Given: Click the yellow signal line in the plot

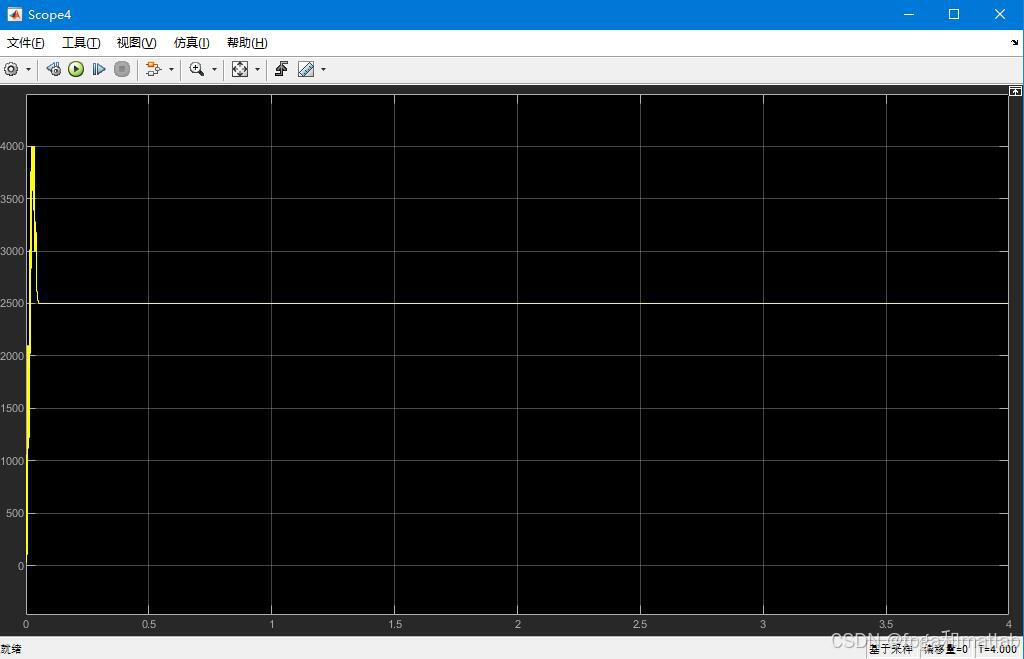Looking at the screenshot, I should pos(517,303).
